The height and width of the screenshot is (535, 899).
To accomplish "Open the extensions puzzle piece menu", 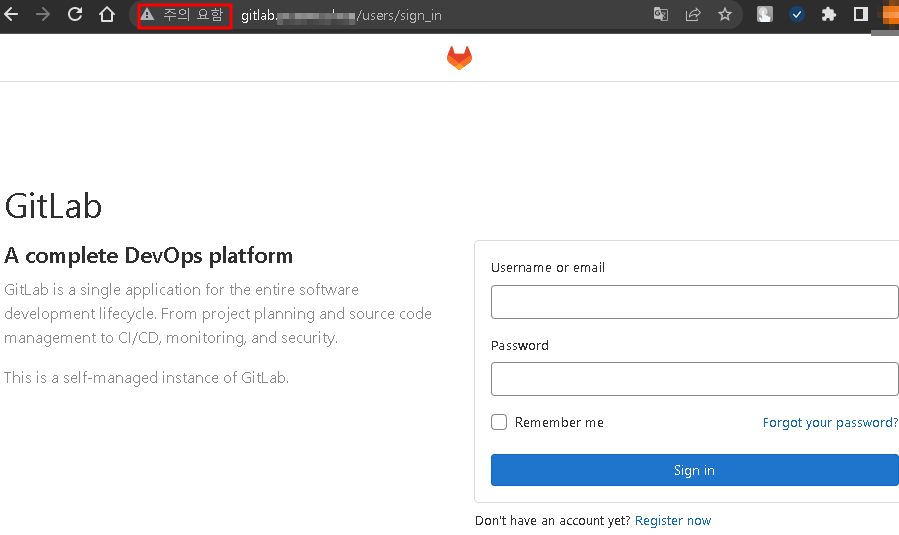I will click(x=828, y=14).
